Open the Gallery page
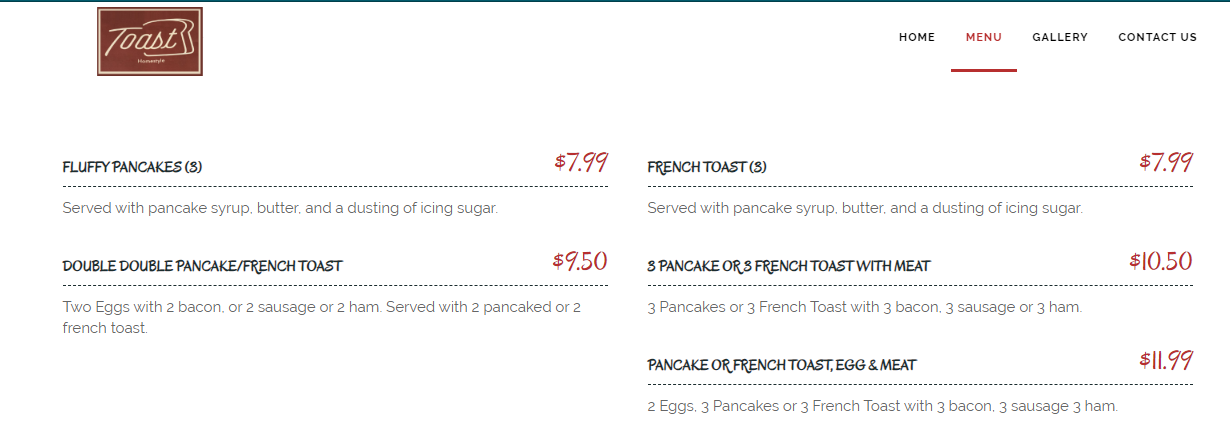 point(1060,38)
